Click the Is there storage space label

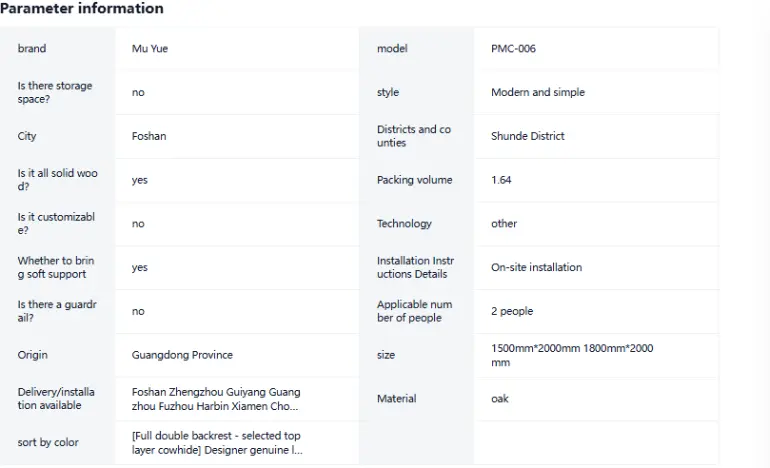click(x=55, y=92)
